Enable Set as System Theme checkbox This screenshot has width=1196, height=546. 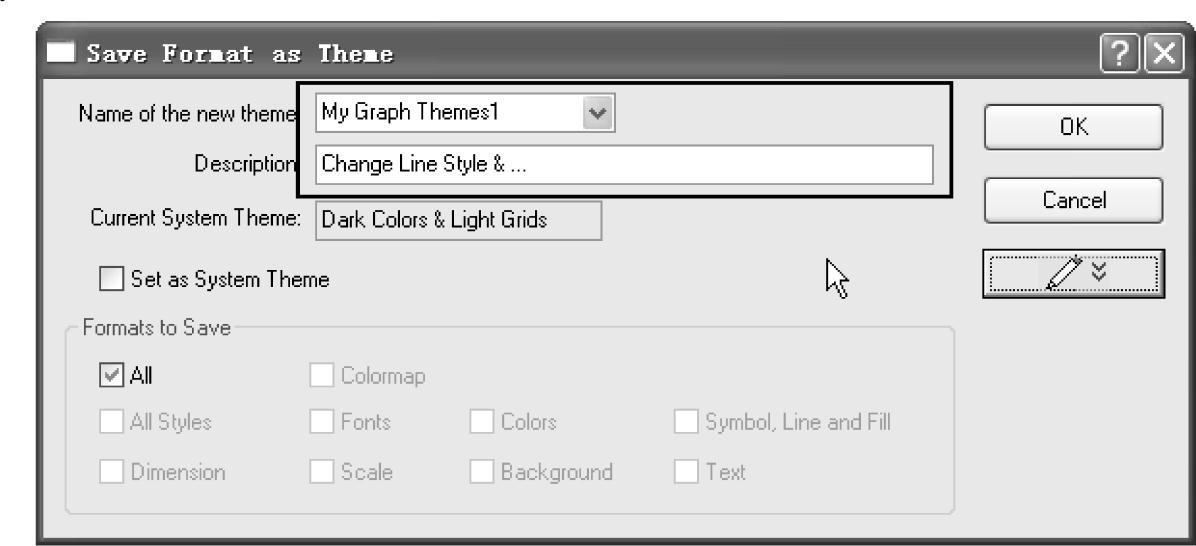[x=111, y=279]
